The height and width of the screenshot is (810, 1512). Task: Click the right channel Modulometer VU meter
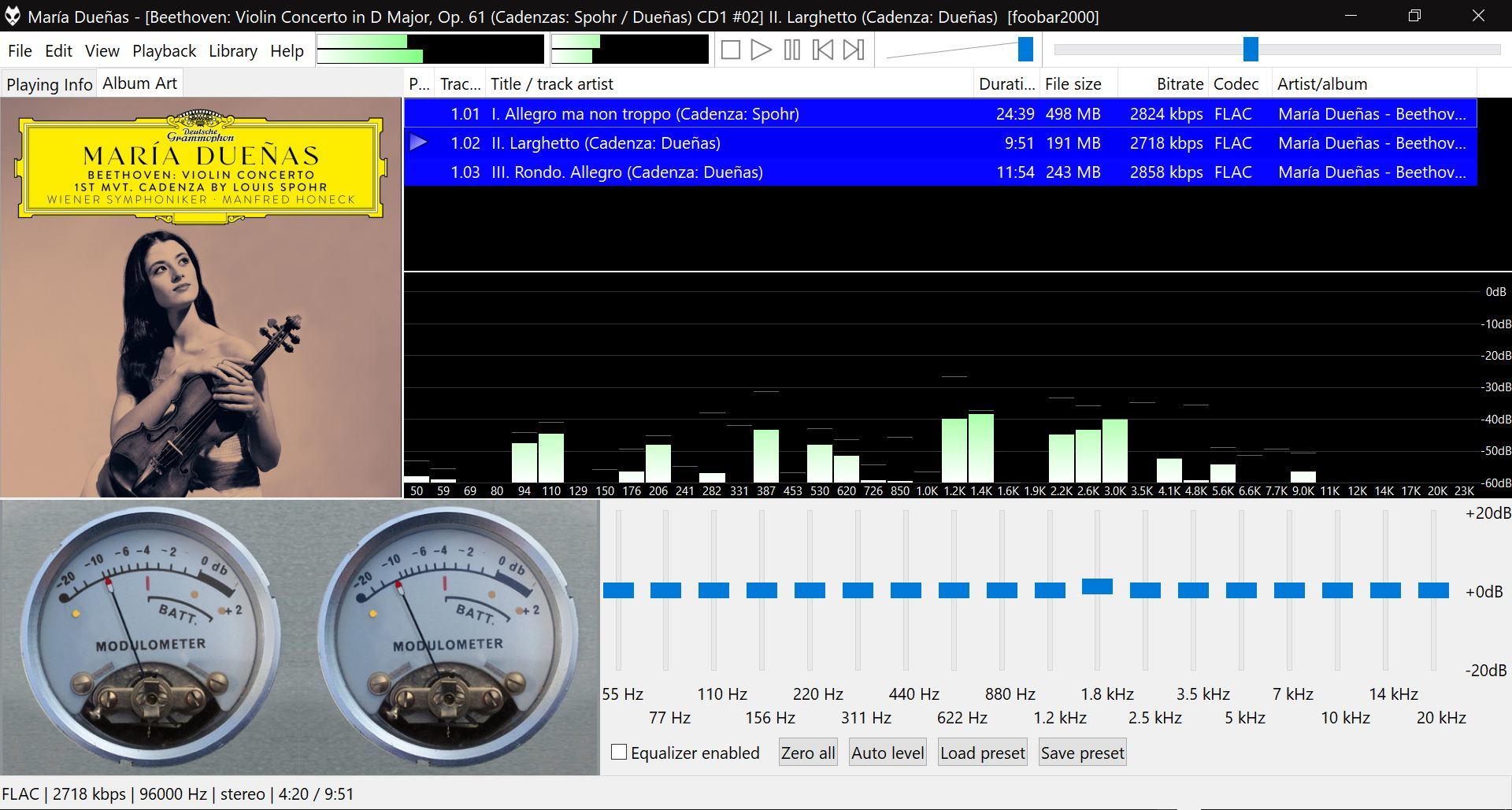pos(447,636)
